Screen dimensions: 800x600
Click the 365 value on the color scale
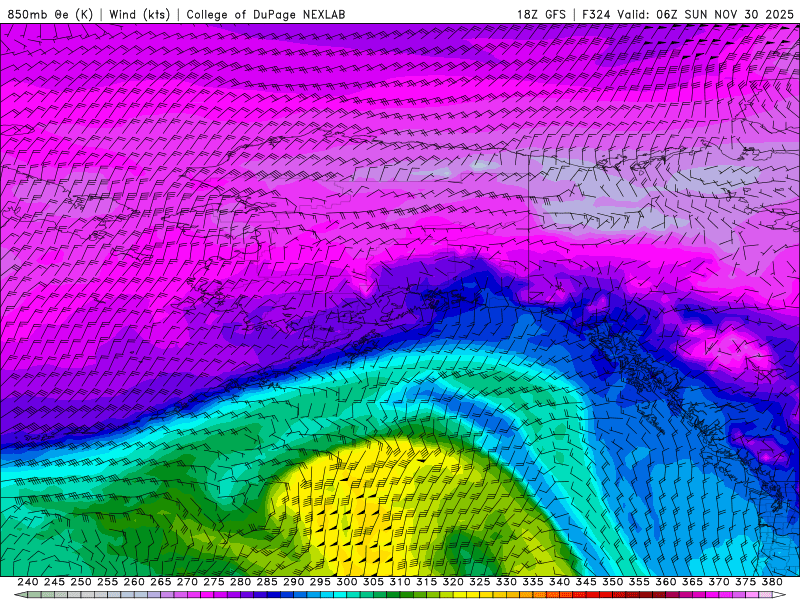[692, 582]
